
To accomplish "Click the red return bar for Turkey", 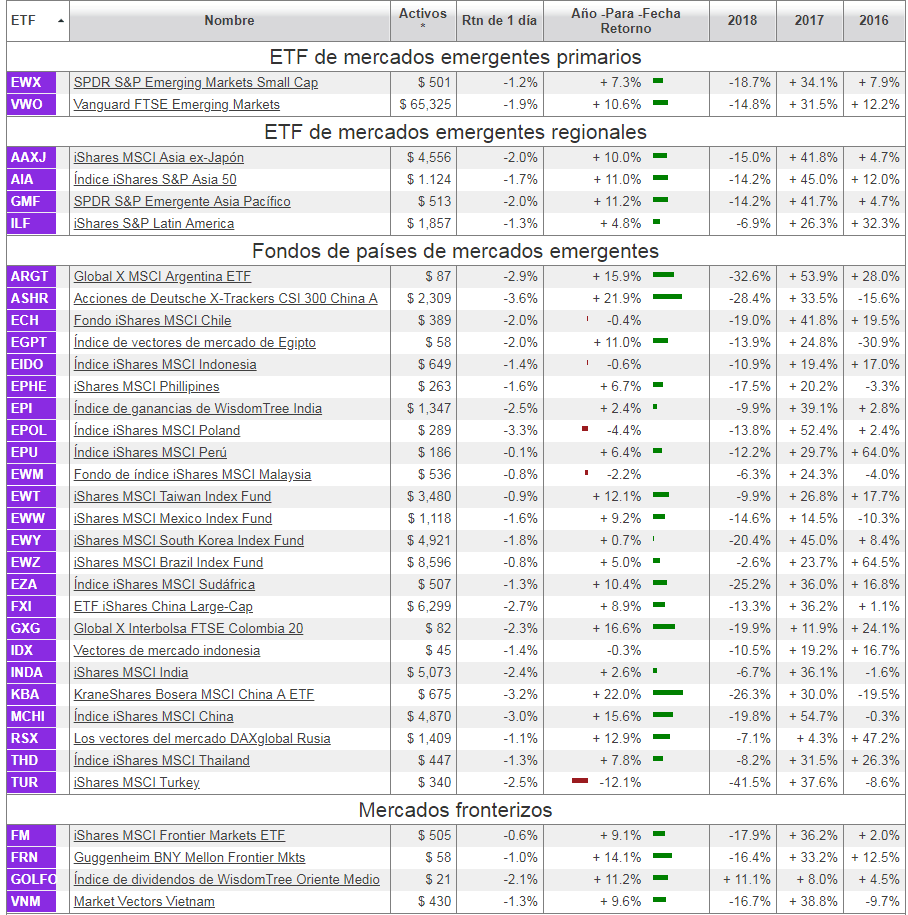I will point(578,781).
